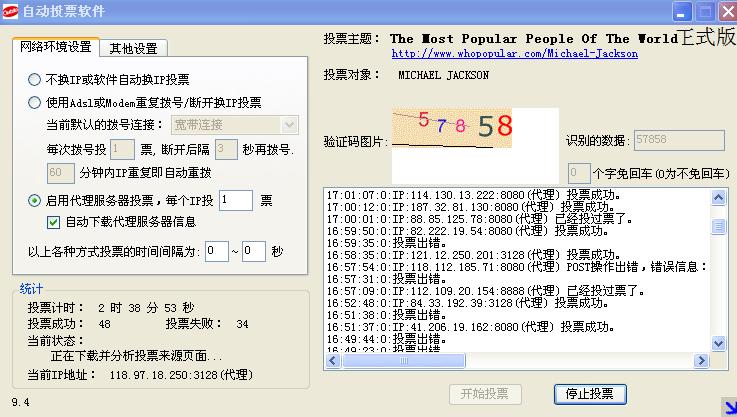Minimize the 自动投票软件 window
Viewport: 737px width, 417px height.
(x=682, y=12)
